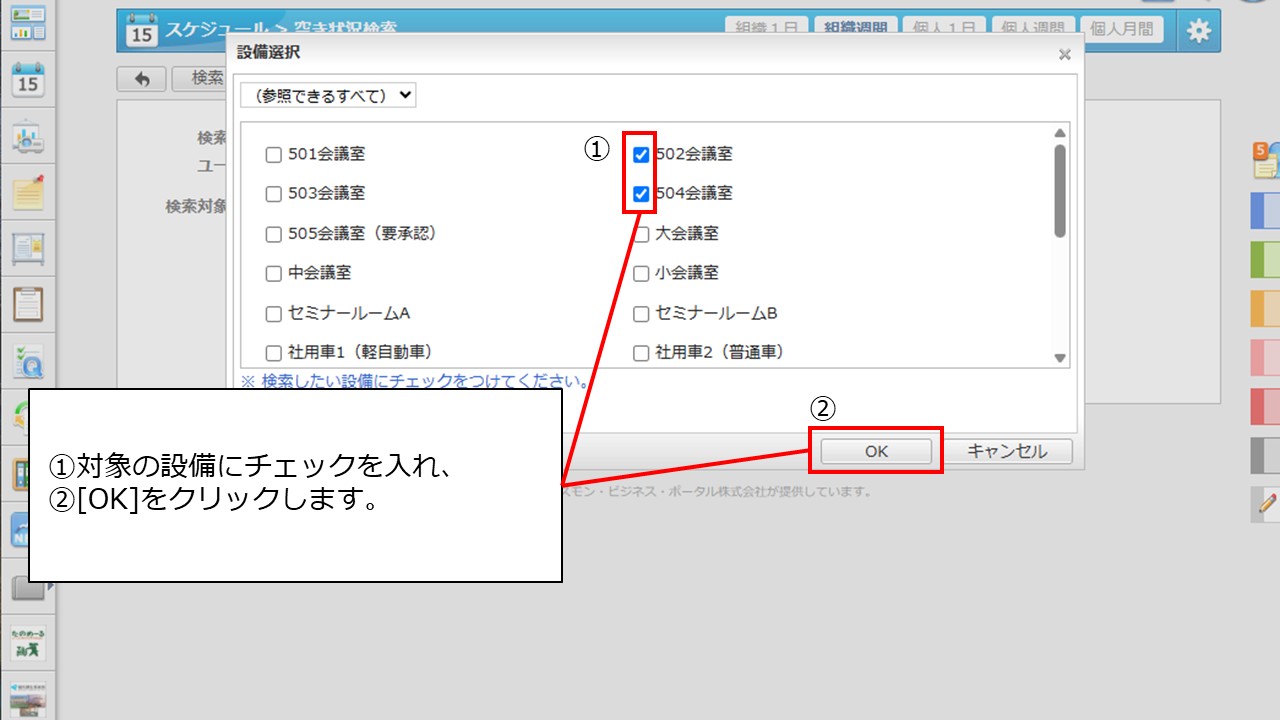Open the たのめーる icon in the left menu
The height and width of the screenshot is (720, 1280).
(28, 643)
